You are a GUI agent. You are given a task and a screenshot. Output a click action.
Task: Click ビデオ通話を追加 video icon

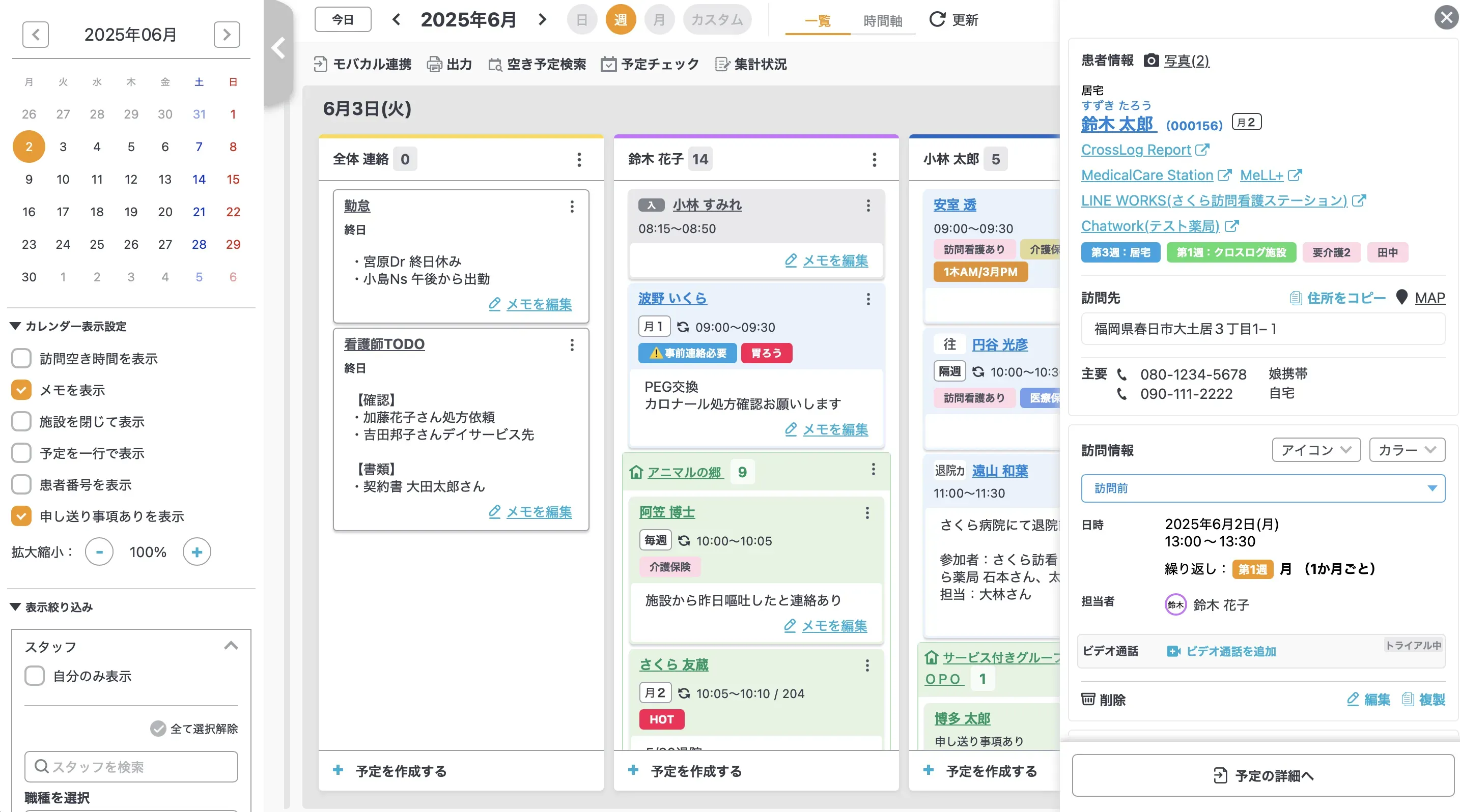[x=1173, y=651]
